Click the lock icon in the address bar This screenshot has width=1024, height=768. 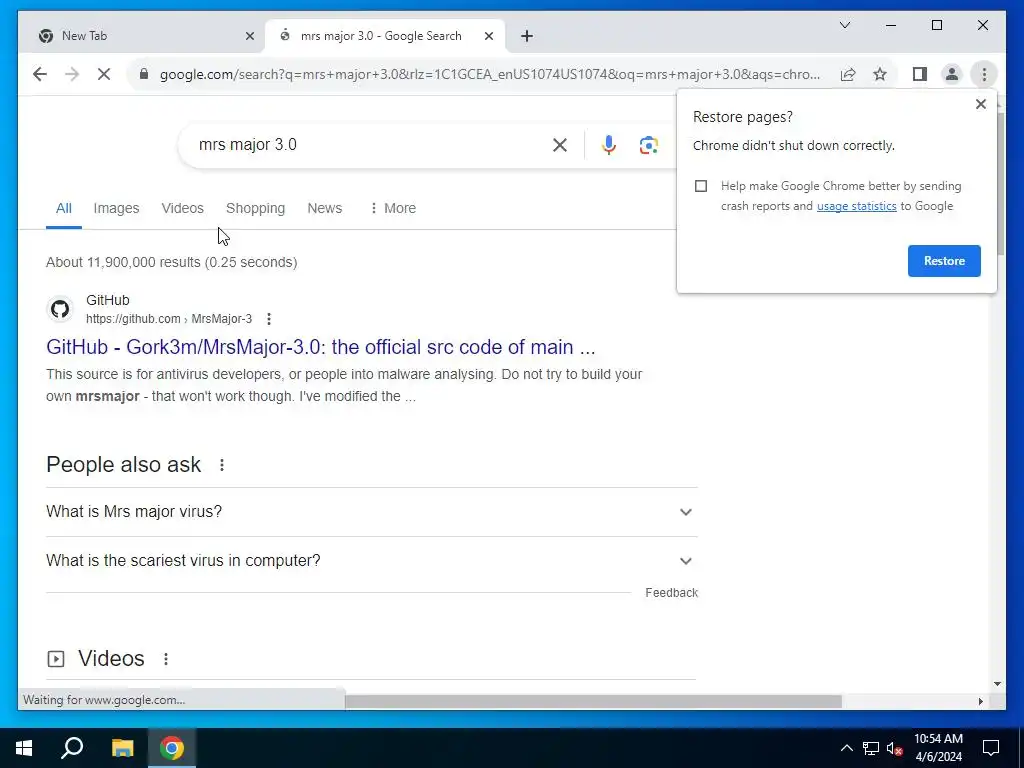click(144, 74)
